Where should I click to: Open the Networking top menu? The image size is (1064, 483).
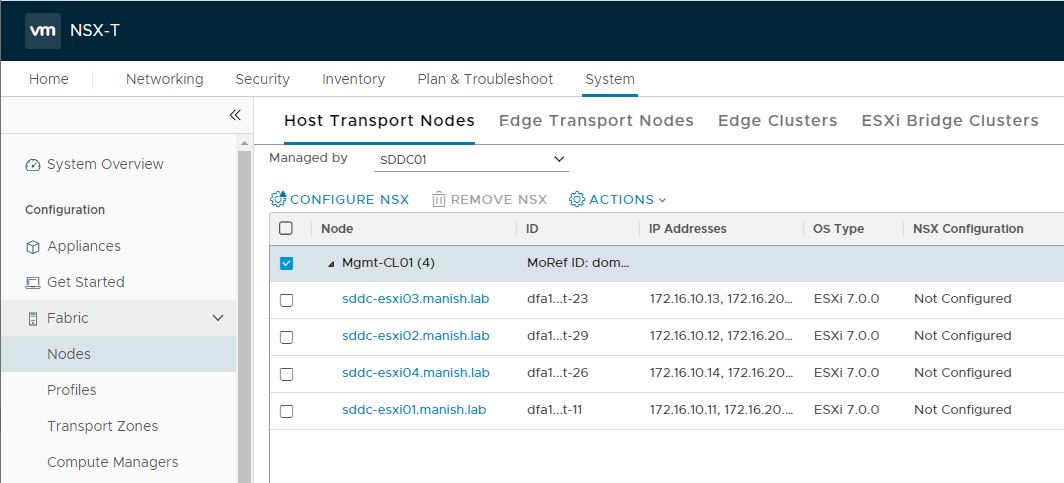click(x=164, y=79)
